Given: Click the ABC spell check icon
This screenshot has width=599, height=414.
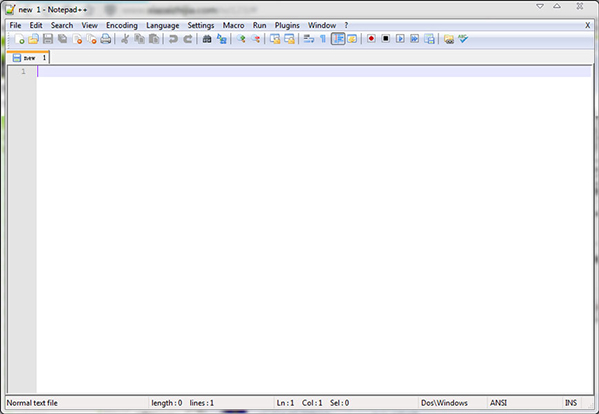Looking at the screenshot, I should tap(463, 39).
